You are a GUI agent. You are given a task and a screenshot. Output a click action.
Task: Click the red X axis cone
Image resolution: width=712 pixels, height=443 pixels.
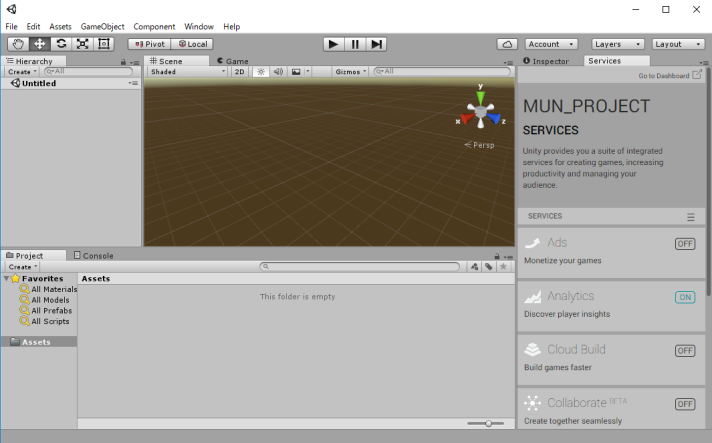click(x=467, y=118)
